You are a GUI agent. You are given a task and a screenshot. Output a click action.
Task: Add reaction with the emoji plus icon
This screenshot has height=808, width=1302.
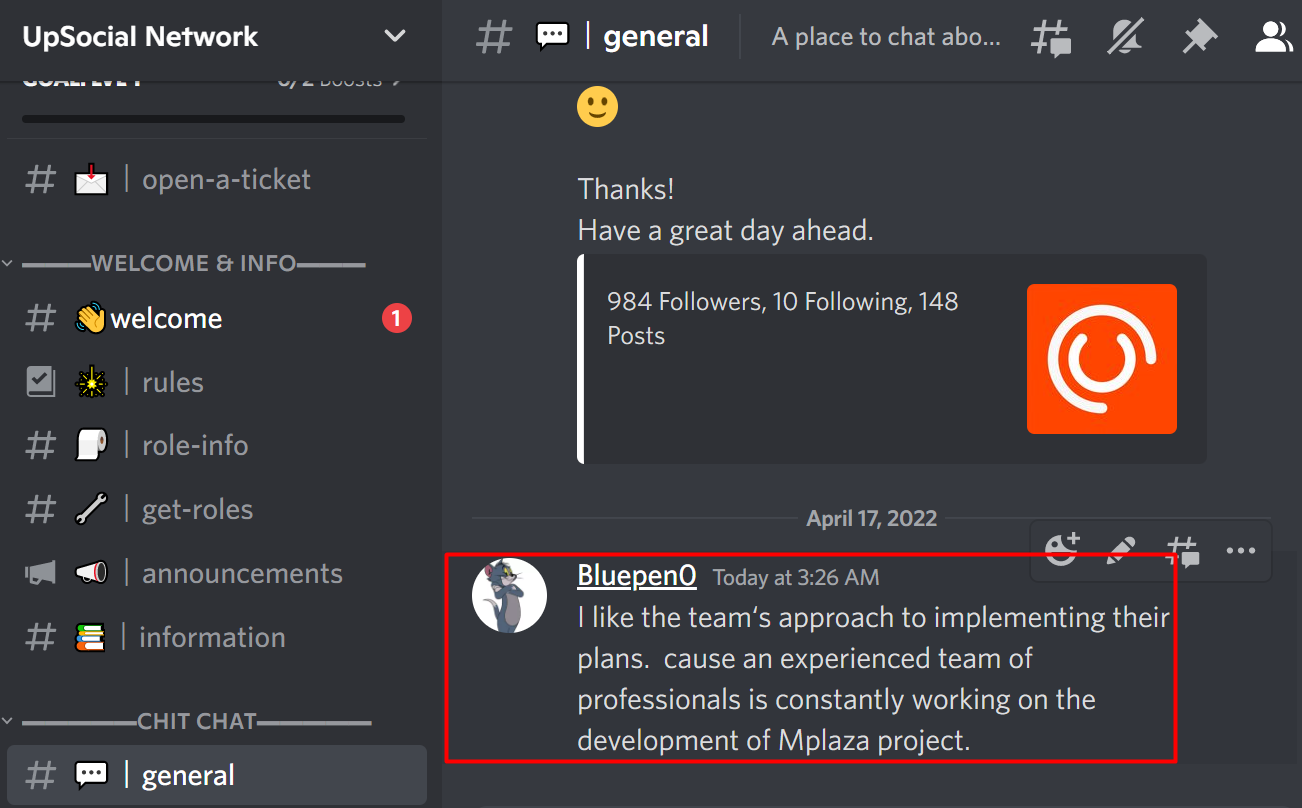pos(1062,550)
